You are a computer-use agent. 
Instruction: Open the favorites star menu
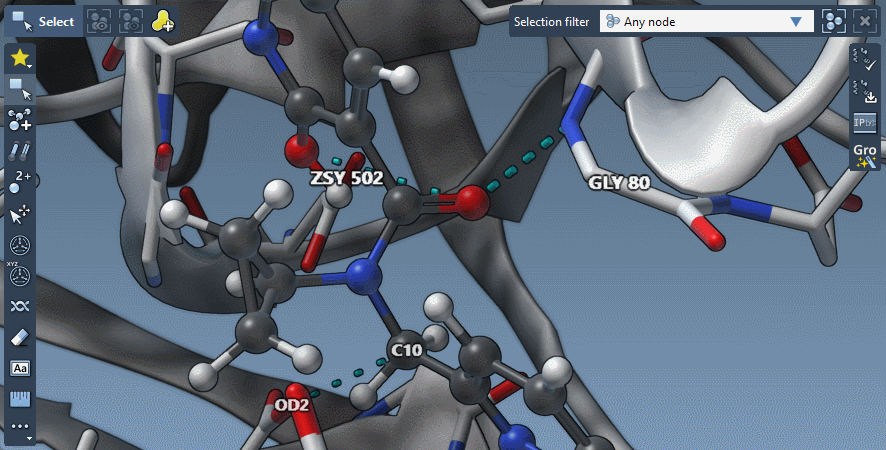pos(20,59)
